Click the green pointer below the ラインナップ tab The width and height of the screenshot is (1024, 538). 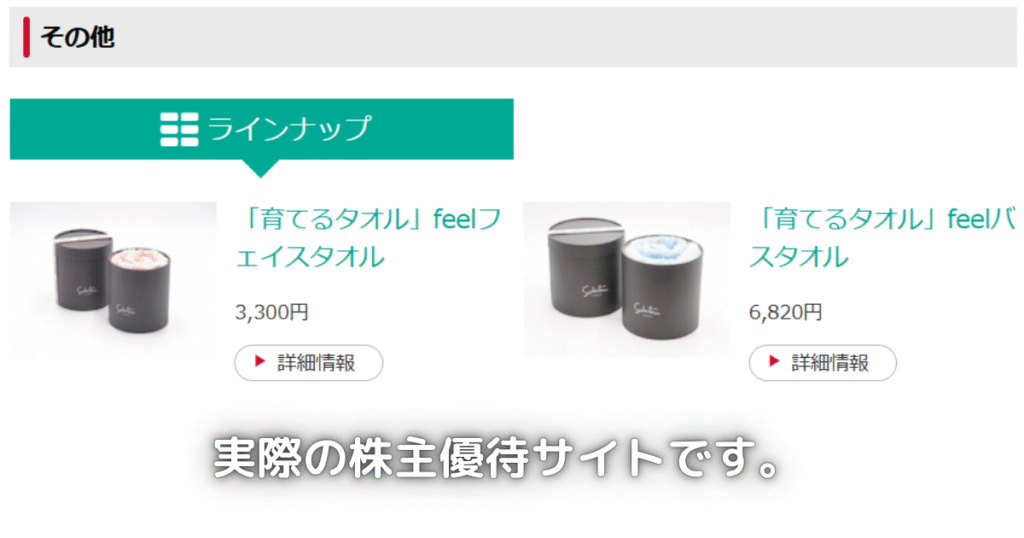pyautogui.click(x=261, y=168)
